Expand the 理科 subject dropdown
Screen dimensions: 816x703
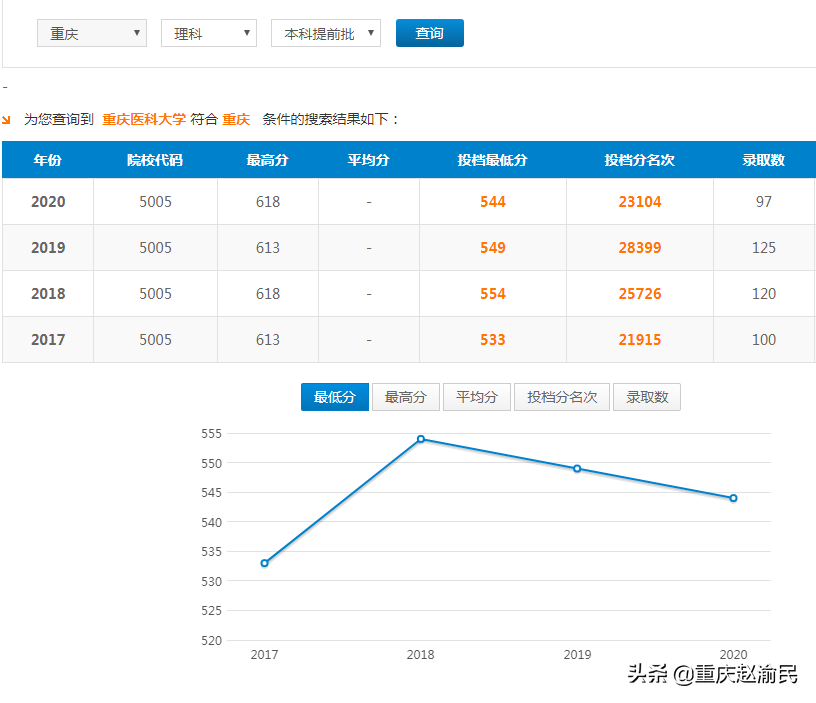208,33
